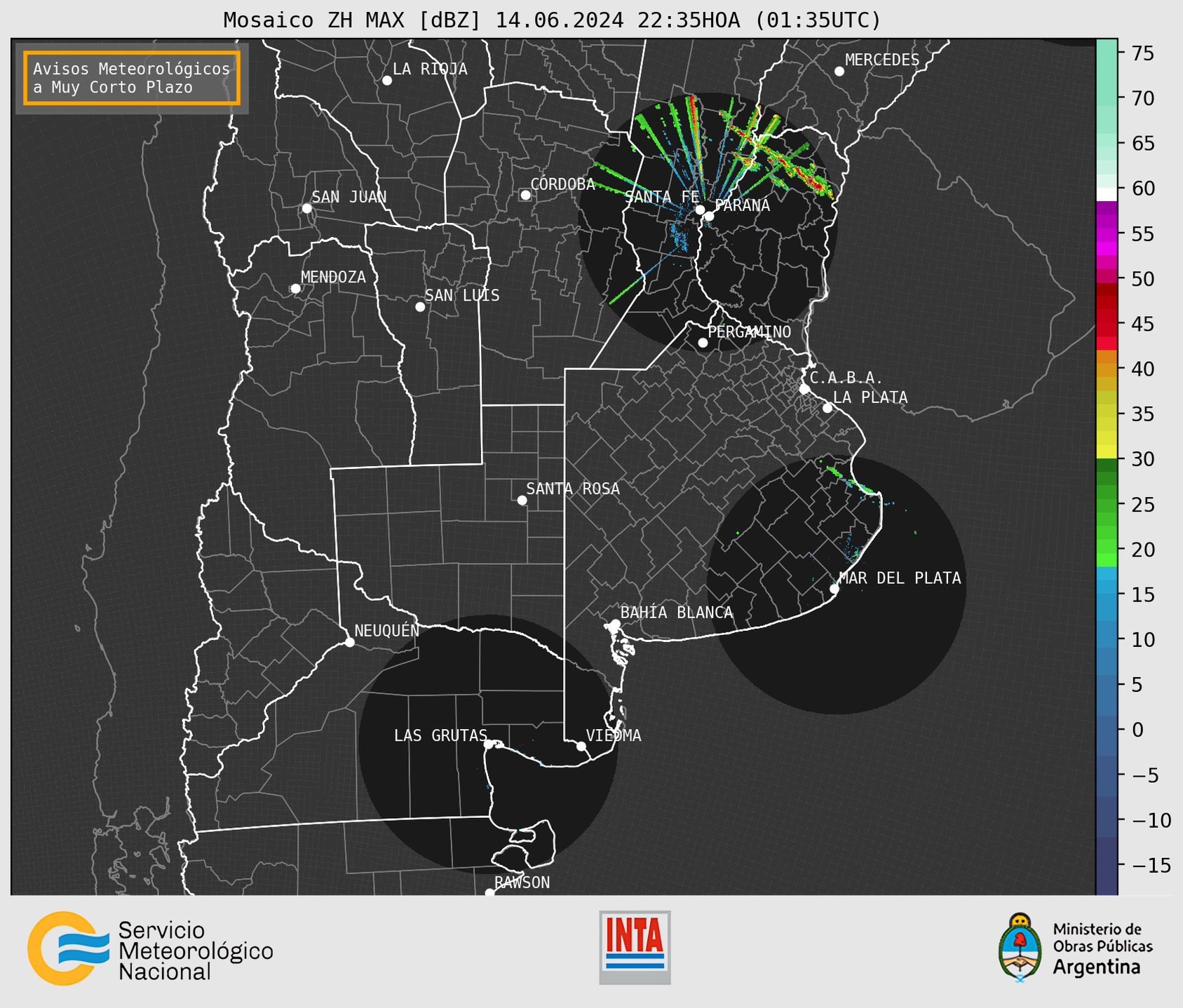The image size is (1183, 1008).
Task: Click the Avisos Meteorológicos a Muy Corto Plazo box
Action: [x=132, y=78]
